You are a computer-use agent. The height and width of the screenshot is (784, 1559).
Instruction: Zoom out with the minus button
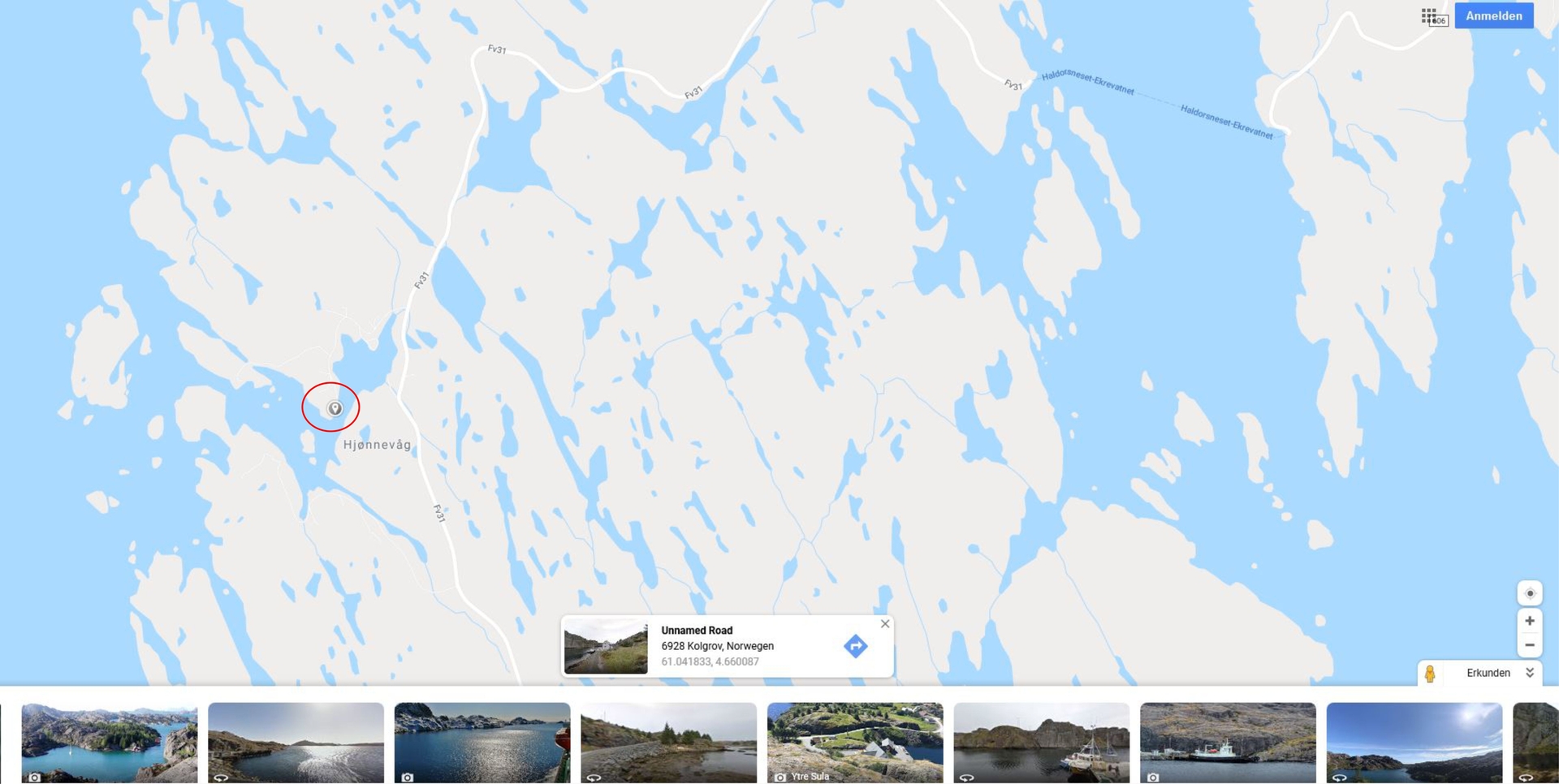pyautogui.click(x=1530, y=645)
